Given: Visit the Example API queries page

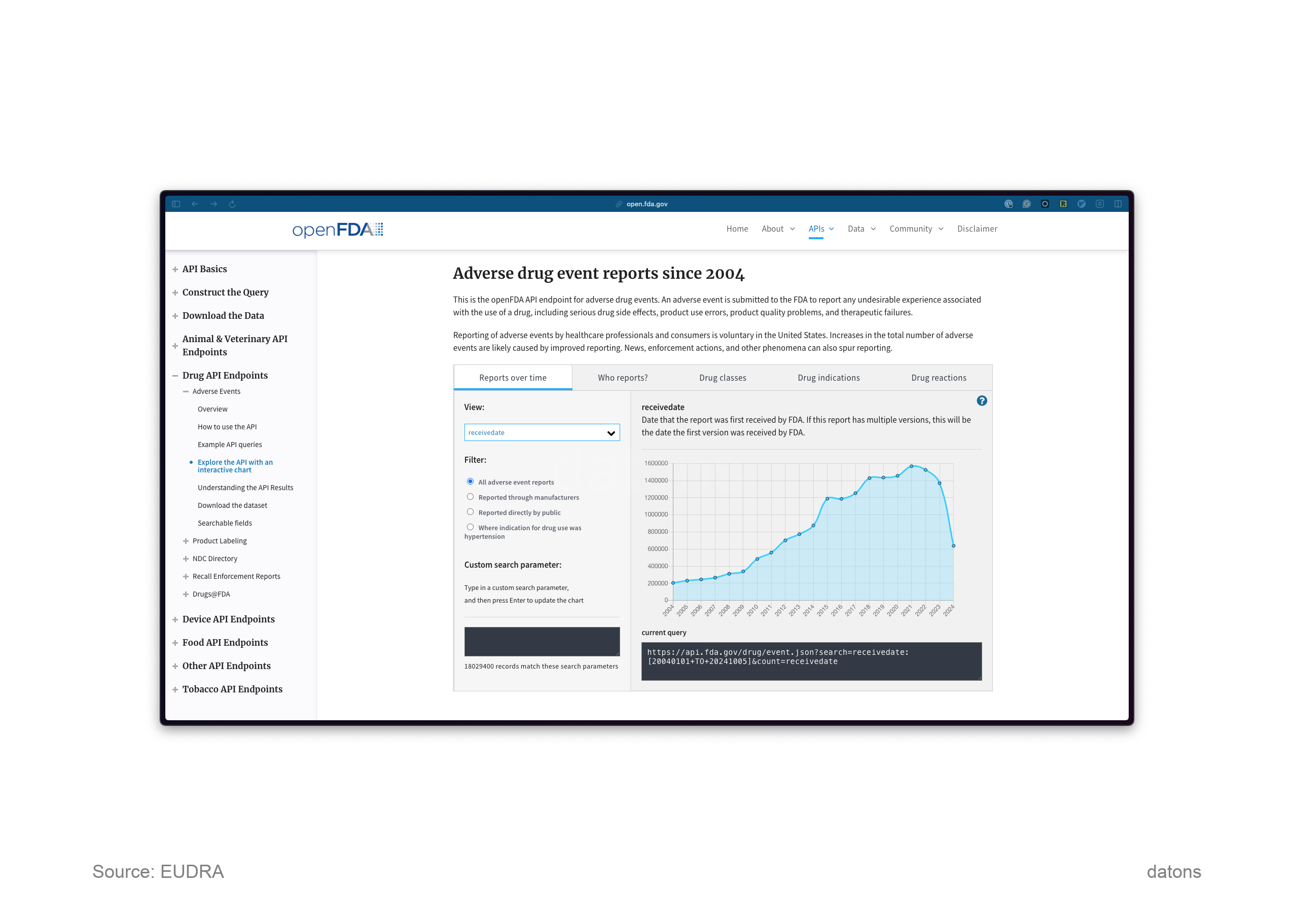Looking at the screenshot, I should click(230, 445).
